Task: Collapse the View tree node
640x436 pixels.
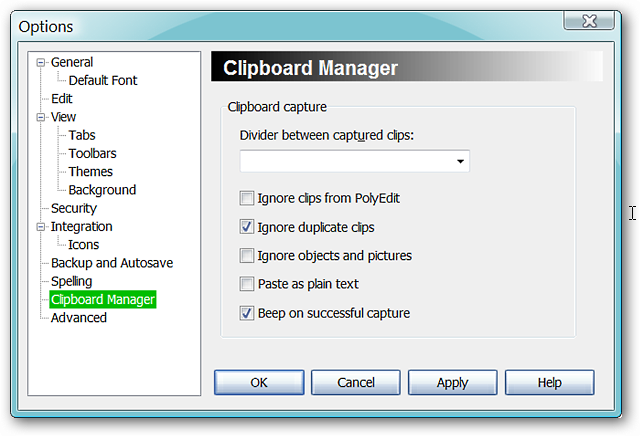Action: (40, 117)
